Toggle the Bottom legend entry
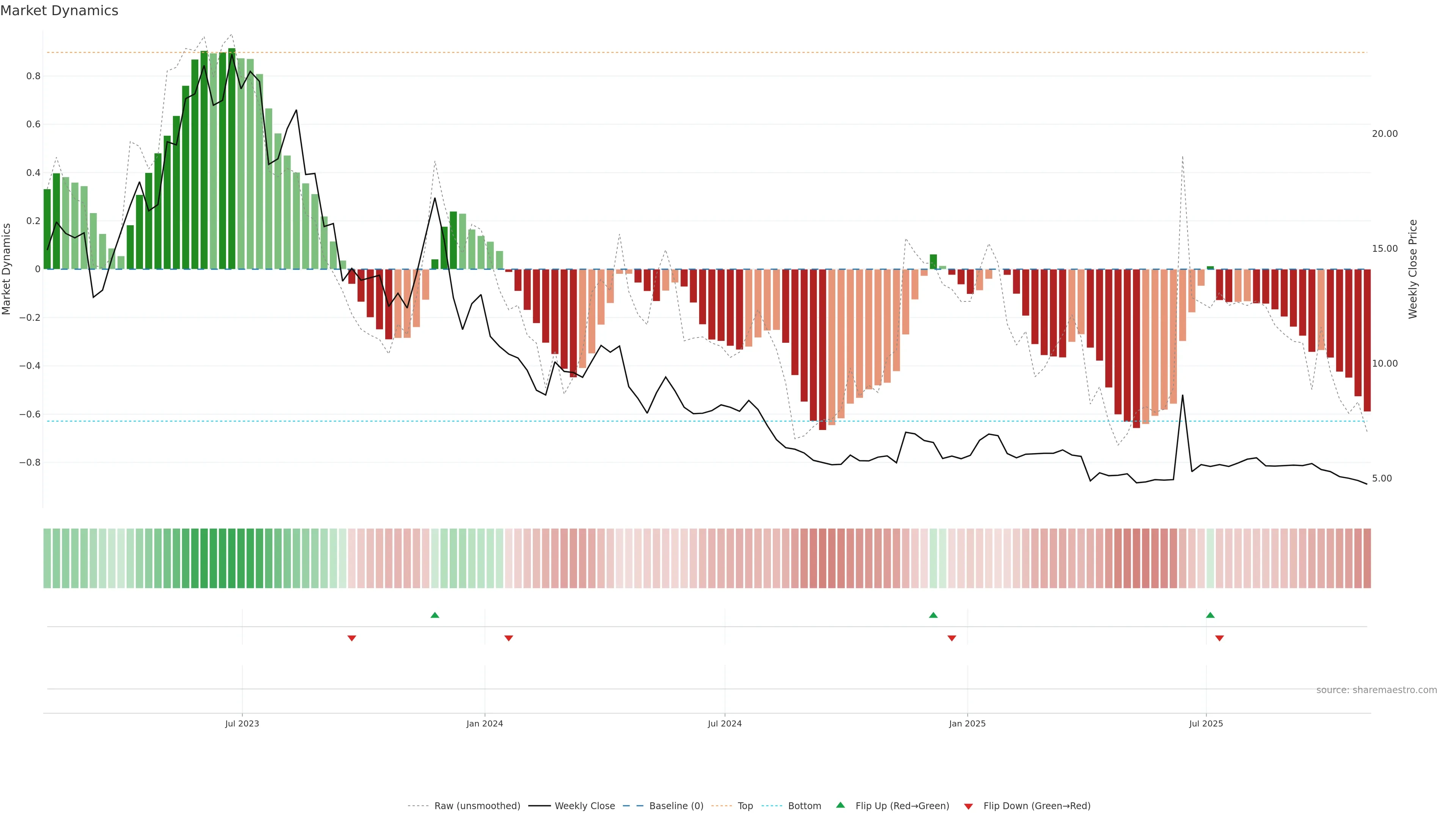1456x819 pixels. [804, 806]
